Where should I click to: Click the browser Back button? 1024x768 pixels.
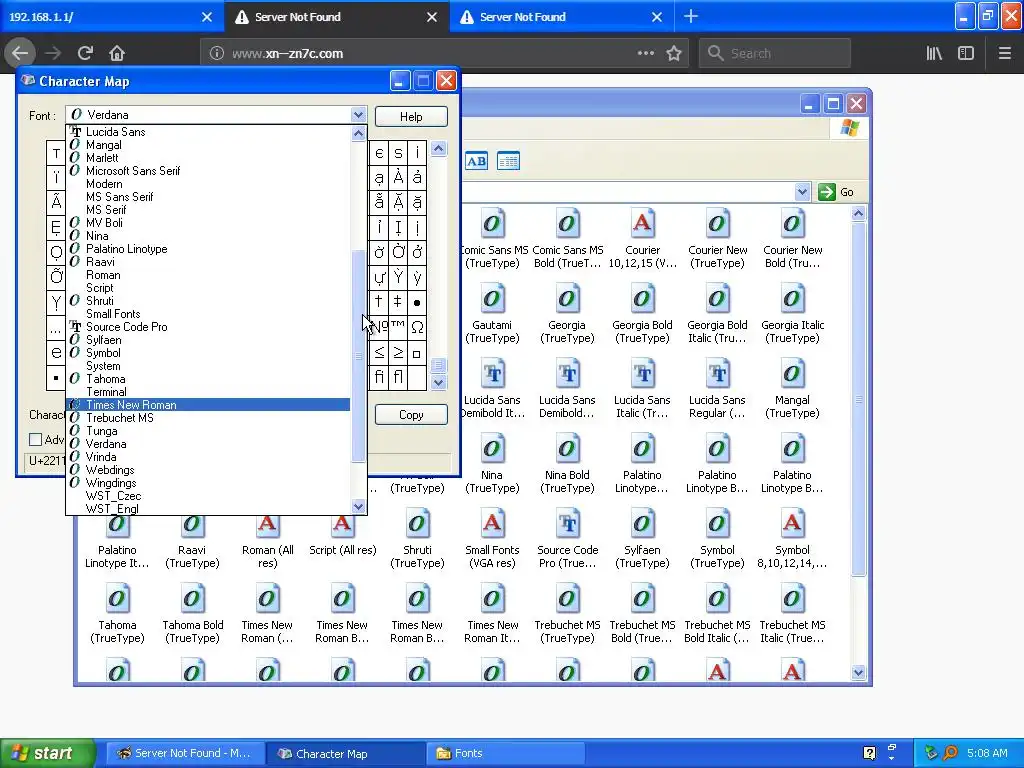[x=20, y=53]
